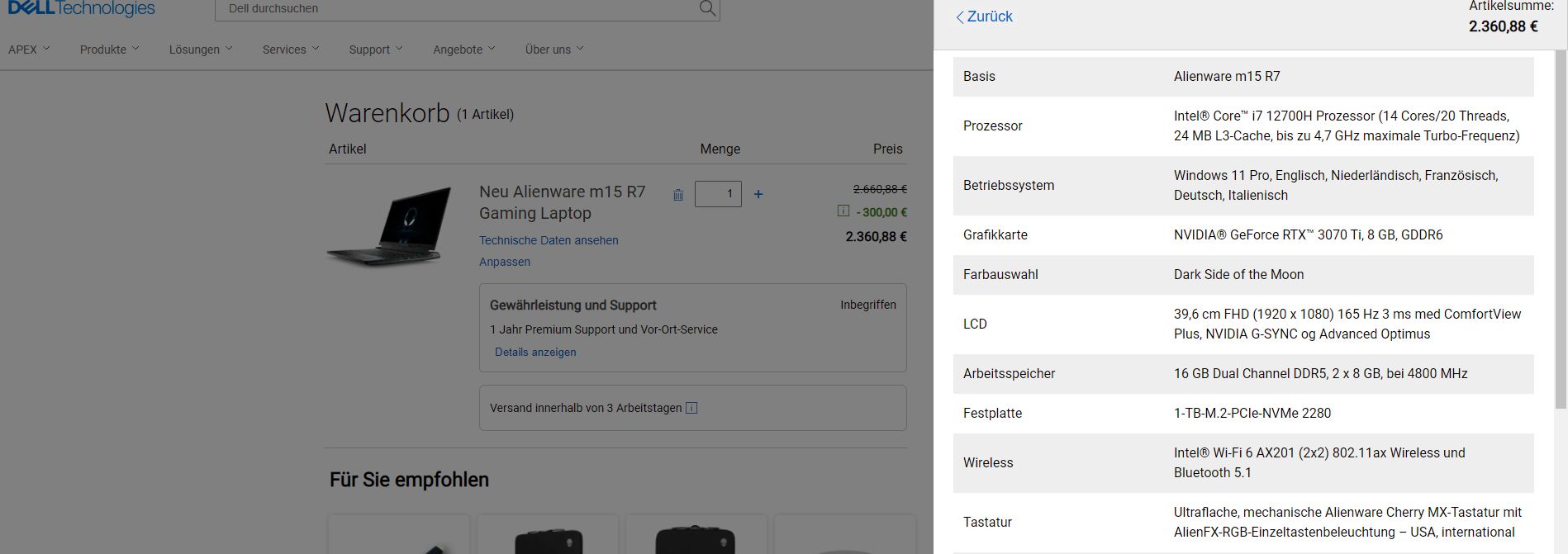Click the quantity input field showing 1
This screenshot has height=554, width=1568.
pos(718,194)
